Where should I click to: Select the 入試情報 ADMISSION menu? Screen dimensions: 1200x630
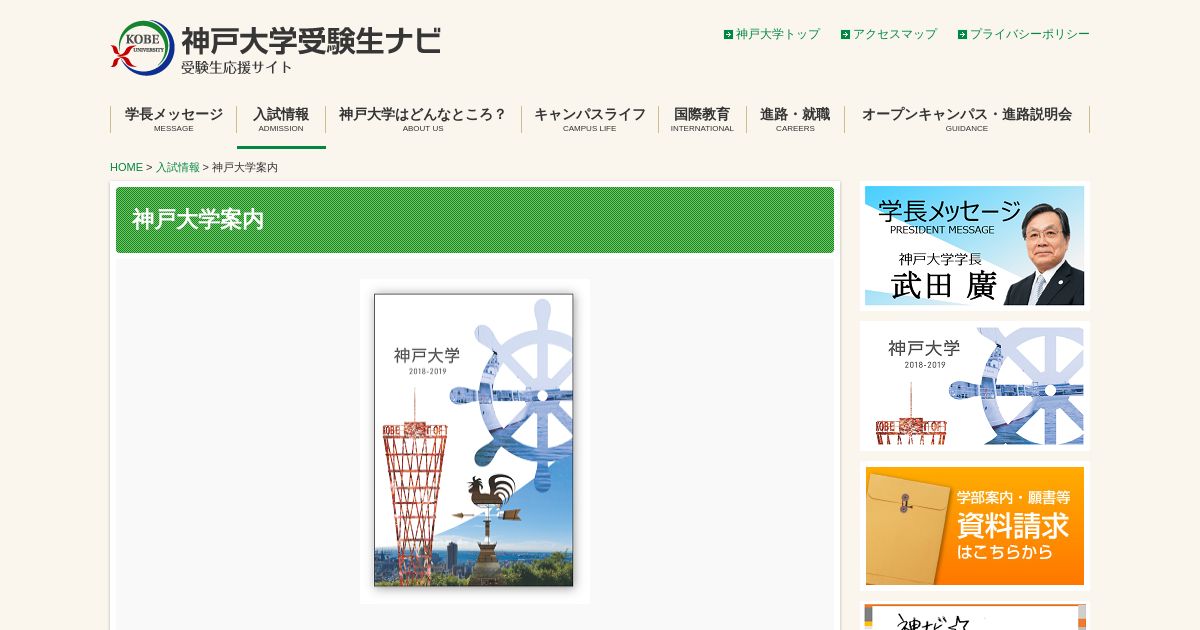coord(281,119)
